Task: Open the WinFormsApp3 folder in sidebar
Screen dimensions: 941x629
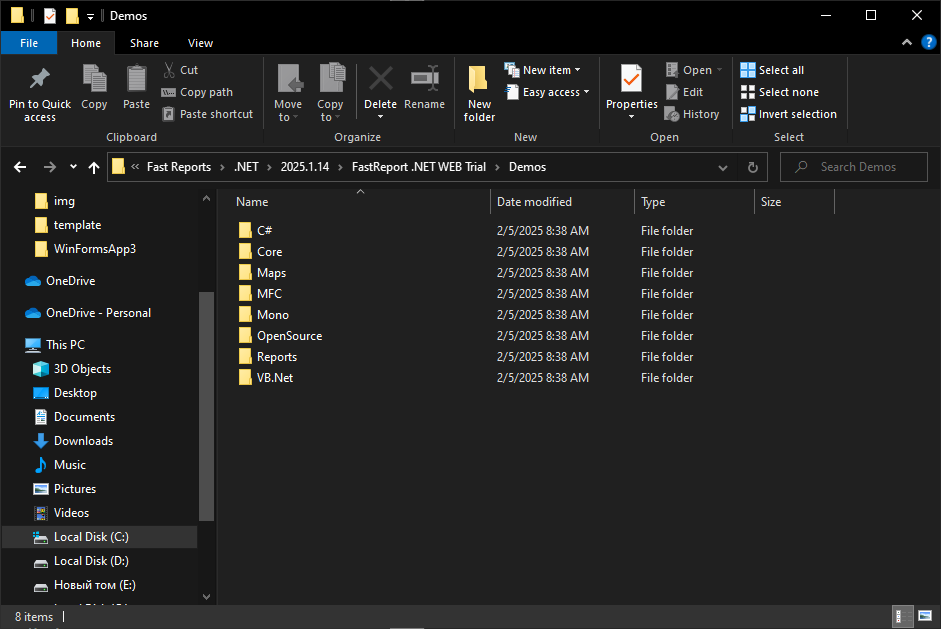Action: tap(95, 249)
